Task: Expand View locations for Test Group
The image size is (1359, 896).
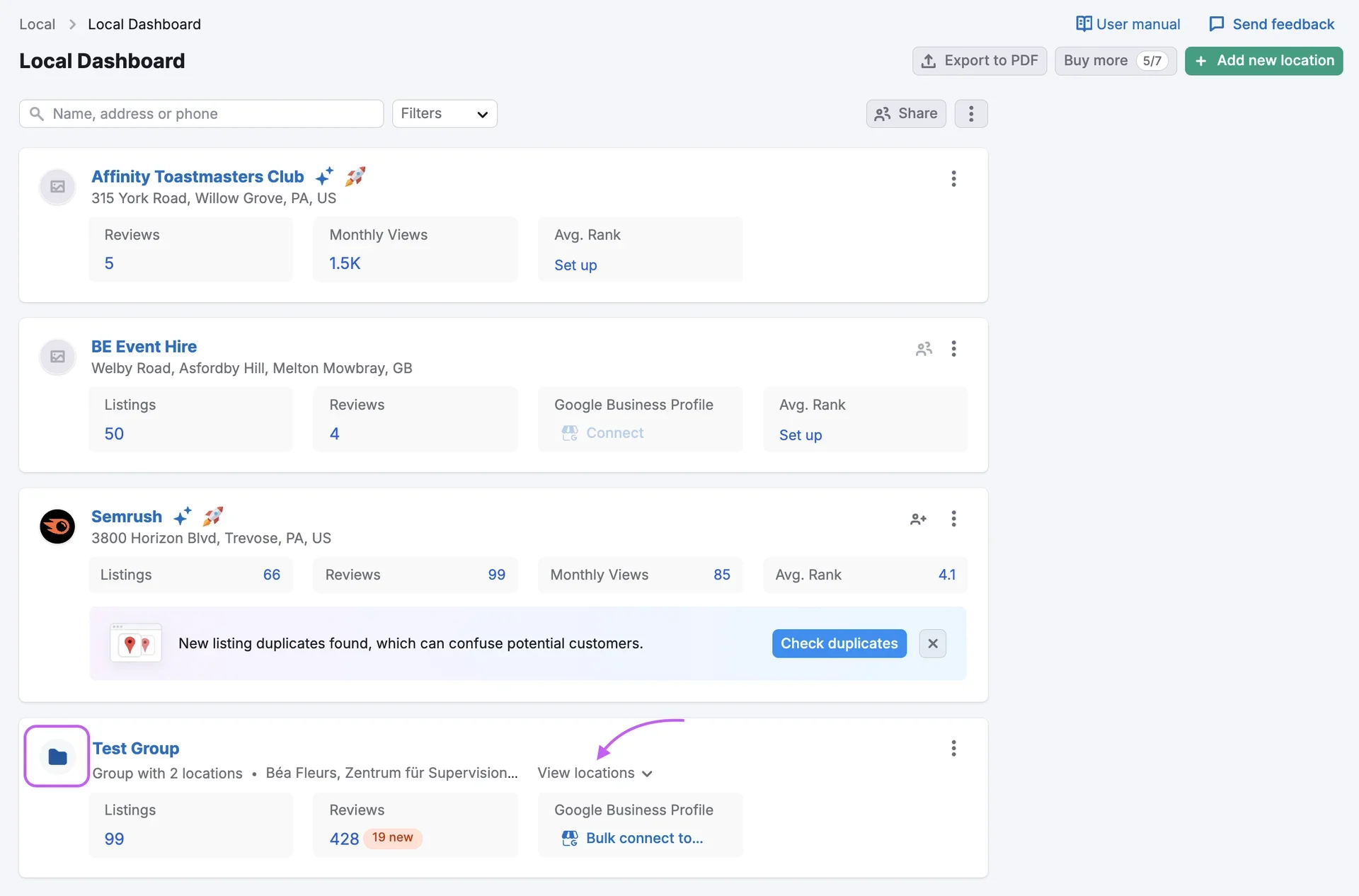Action: pyautogui.click(x=595, y=773)
